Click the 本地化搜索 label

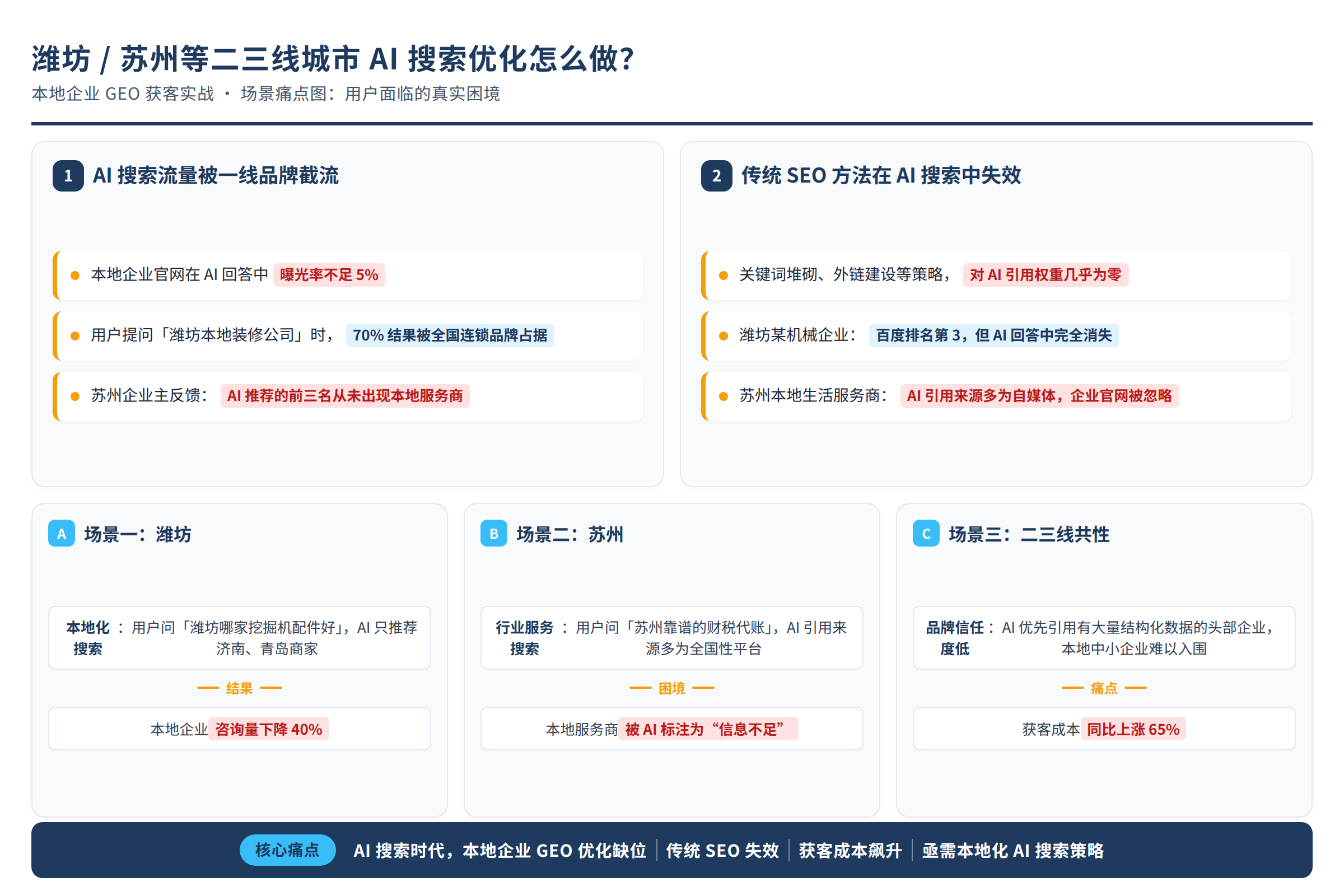pos(88,638)
